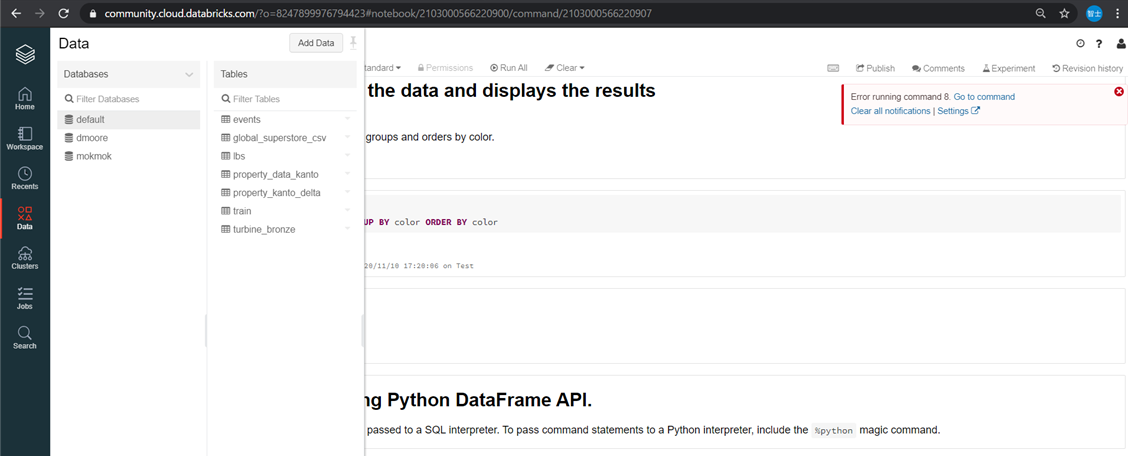The width and height of the screenshot is (1128, 456).
Task: Open the Jobs page
Action: 25,298
